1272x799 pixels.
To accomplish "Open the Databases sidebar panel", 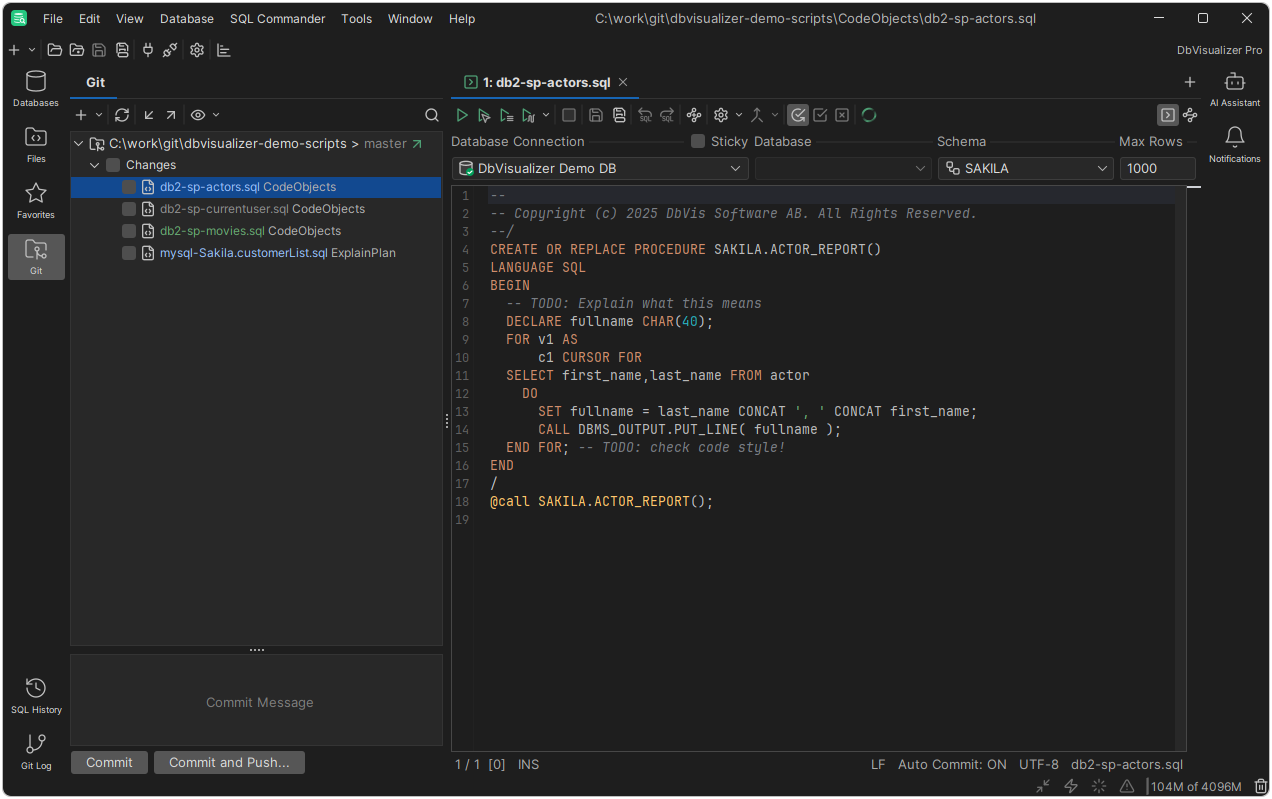I will 36,89.
